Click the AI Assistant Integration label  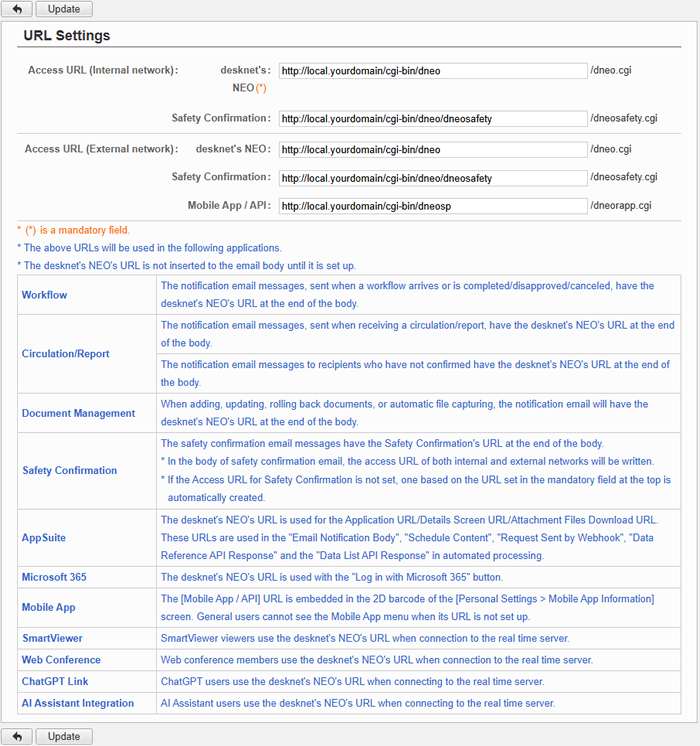point(78,703)
